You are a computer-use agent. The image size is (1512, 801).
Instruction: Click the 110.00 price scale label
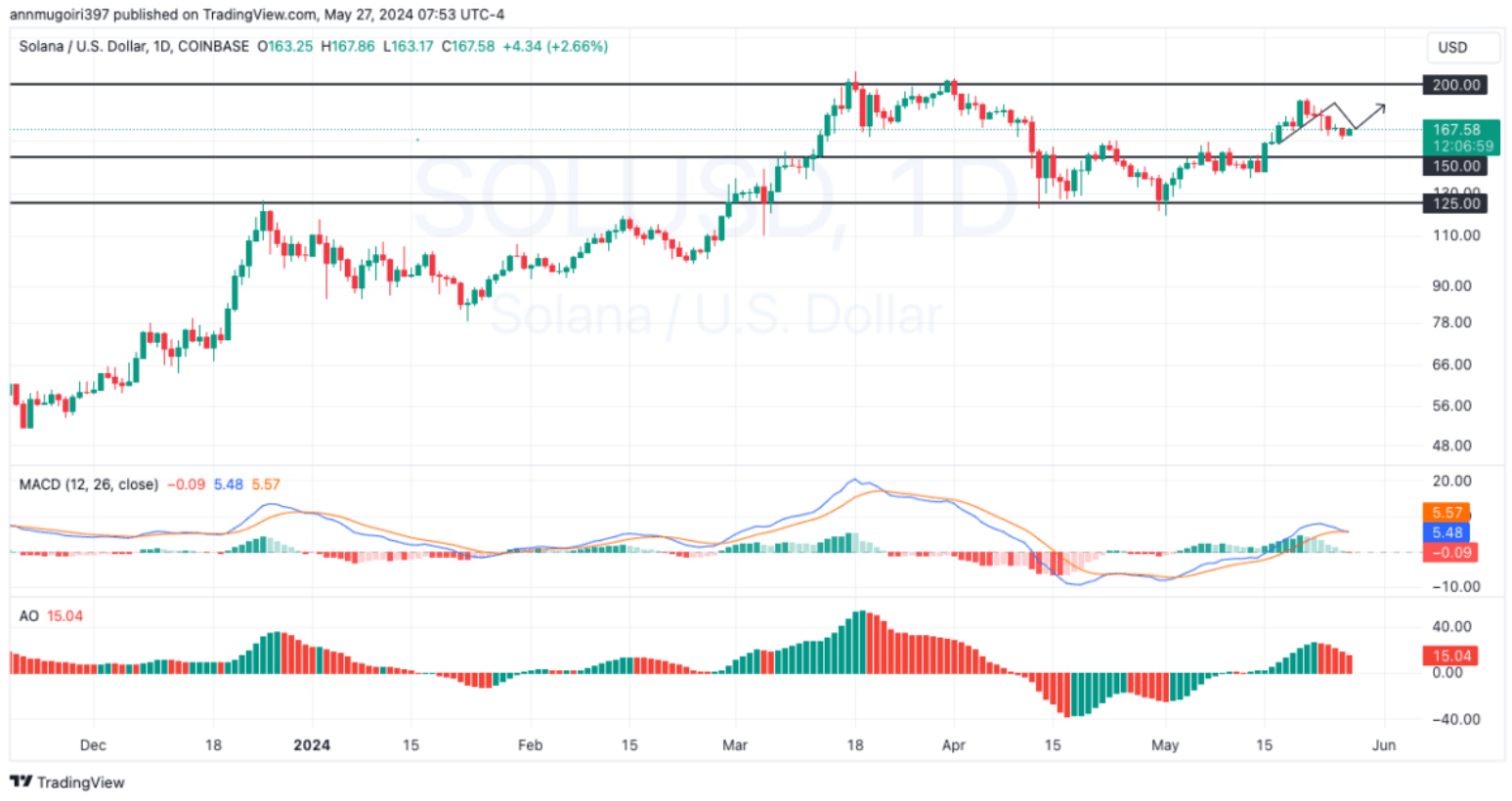tap(1456, 235)
